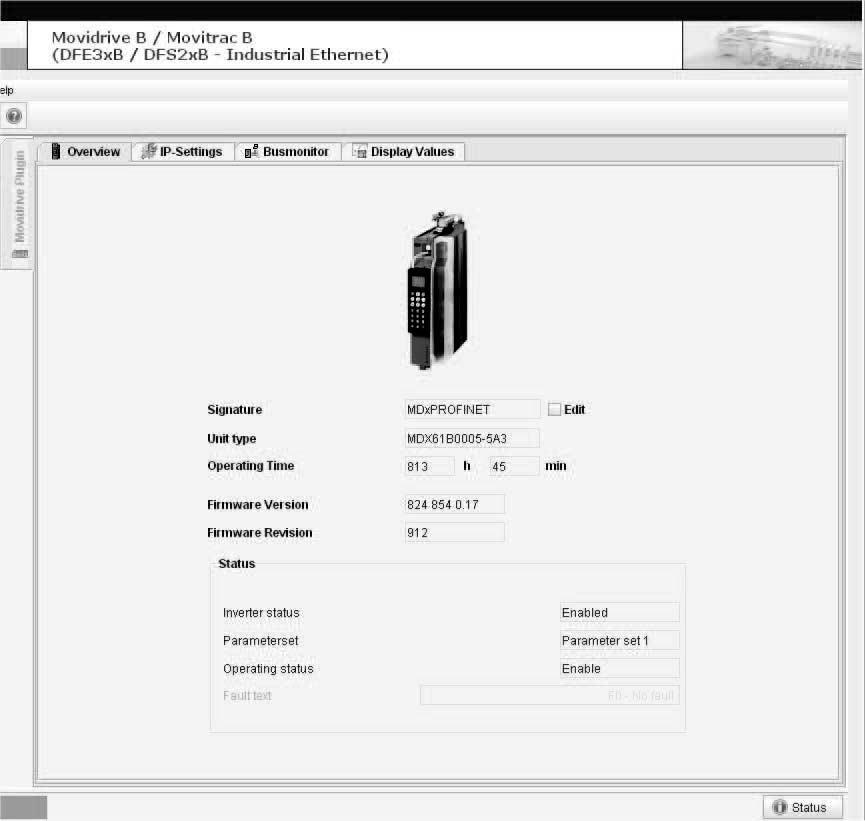Click the Movidrive device image
Screen dimensions: 865x821
tap(439, 290)
